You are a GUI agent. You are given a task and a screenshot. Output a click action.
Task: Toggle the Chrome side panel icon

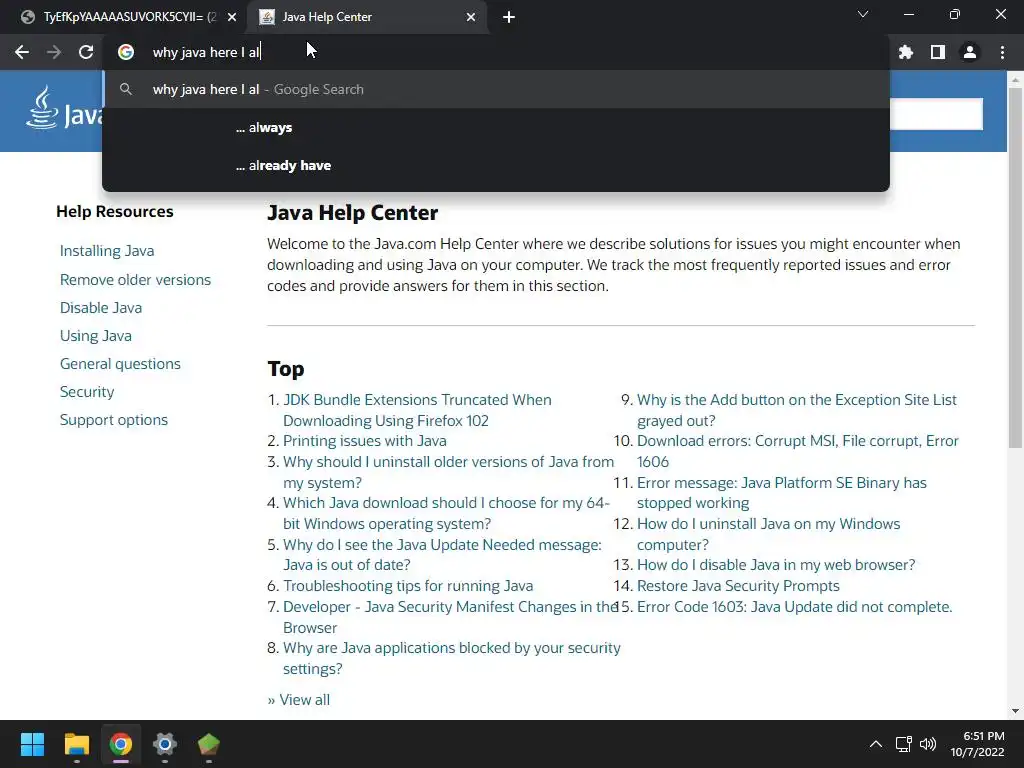point(938,52)
